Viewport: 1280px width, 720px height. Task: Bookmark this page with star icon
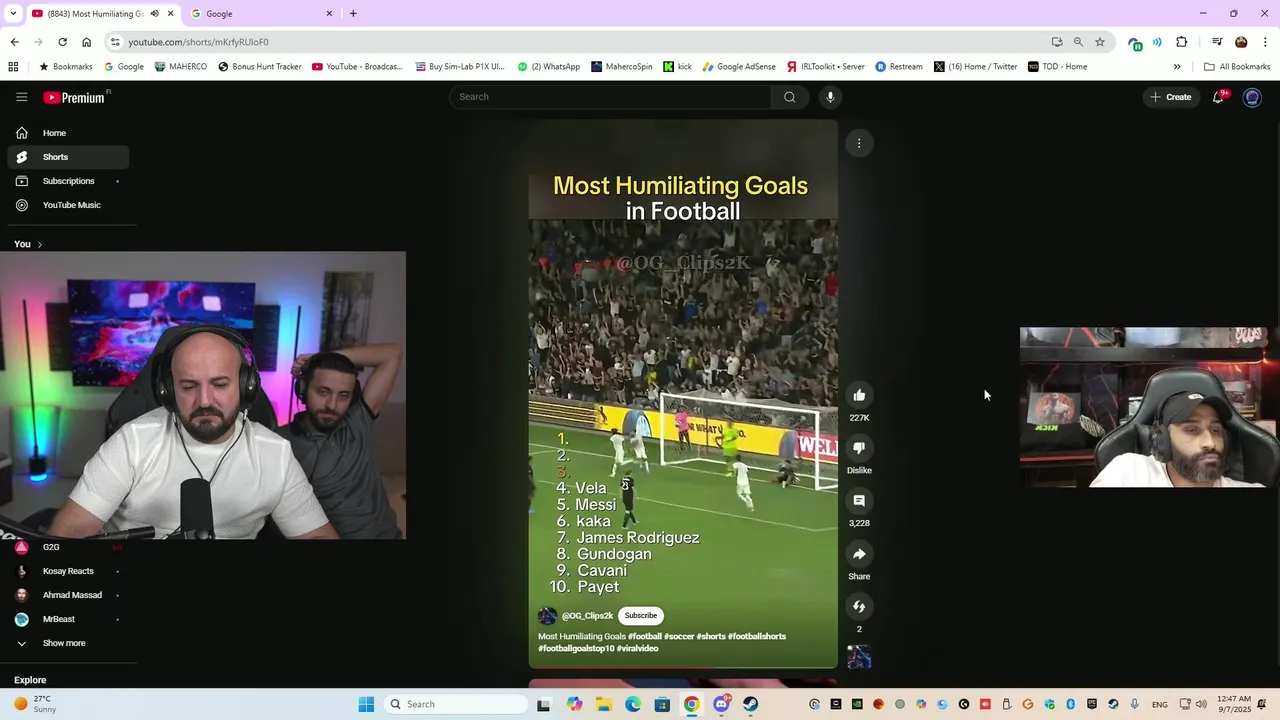point(1100,42)
